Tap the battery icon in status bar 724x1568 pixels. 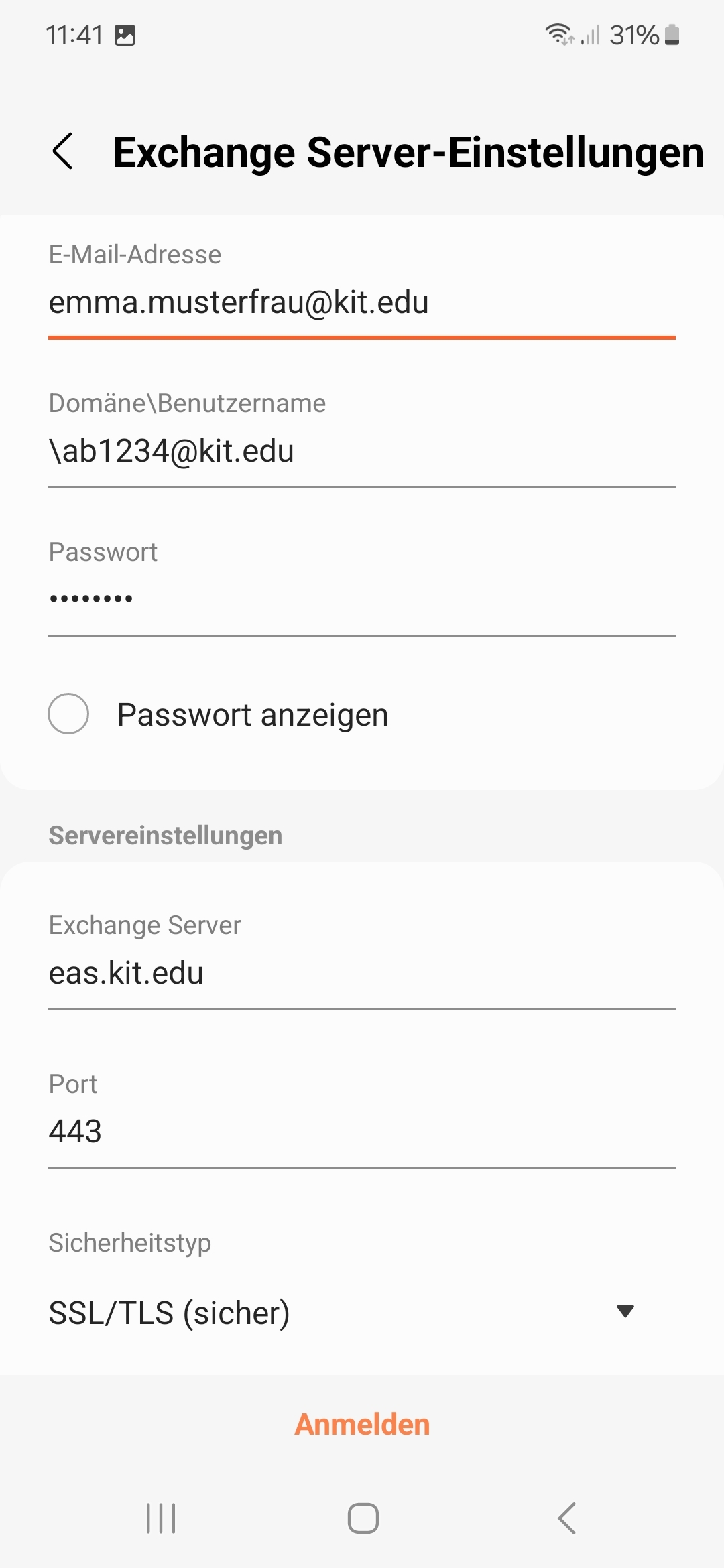click(672, 35)
